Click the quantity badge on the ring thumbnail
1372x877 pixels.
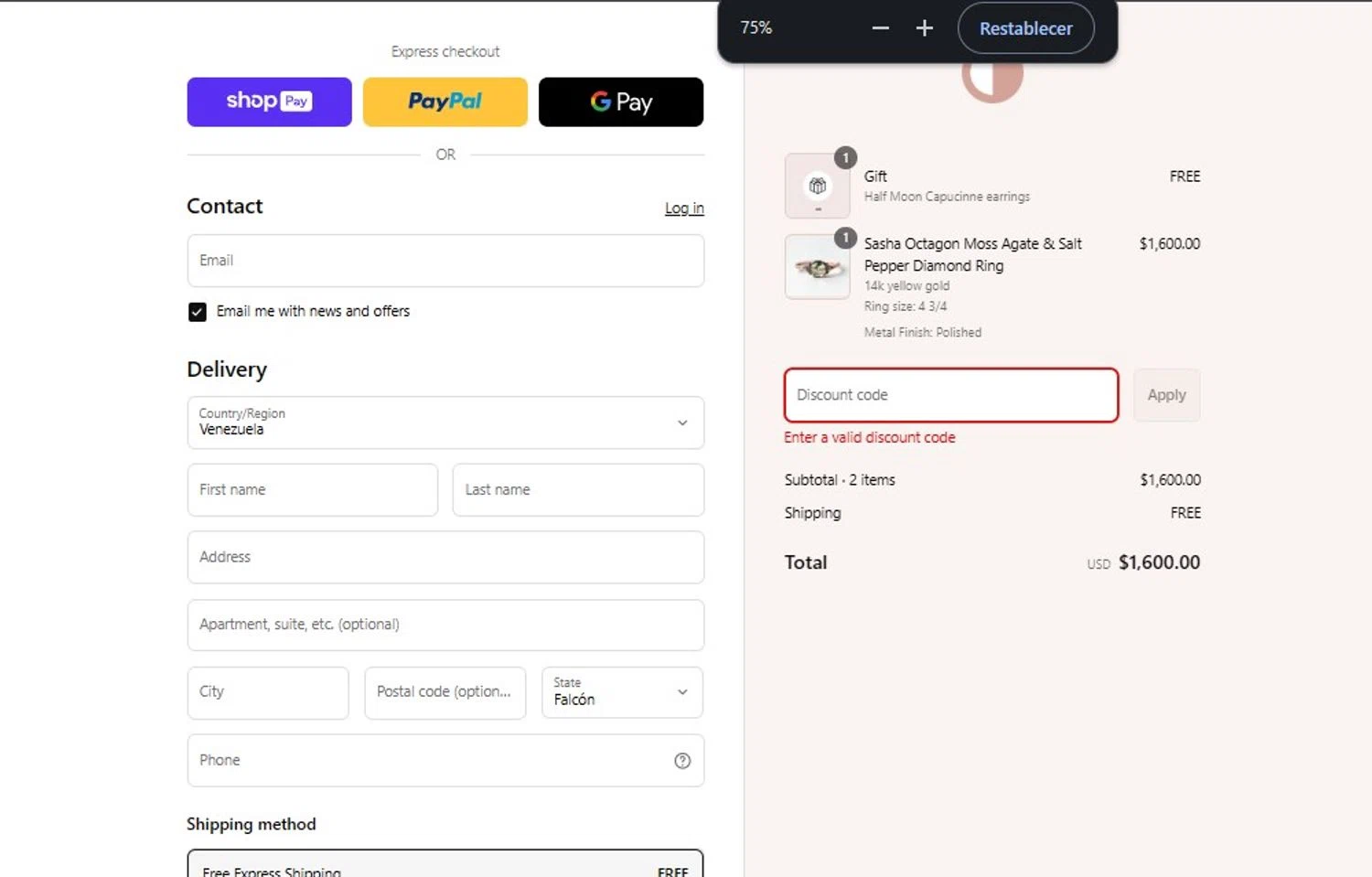tap(845, 238)
